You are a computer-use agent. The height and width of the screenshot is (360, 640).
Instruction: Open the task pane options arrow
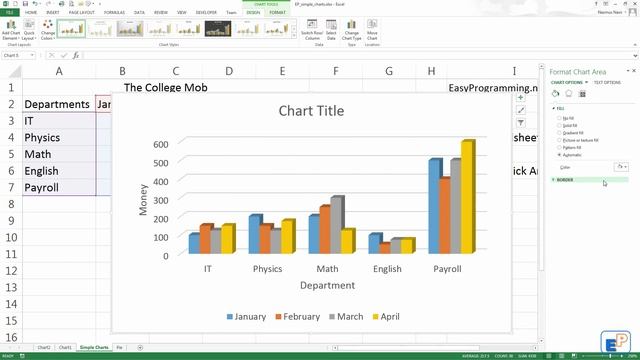(628, 71)
